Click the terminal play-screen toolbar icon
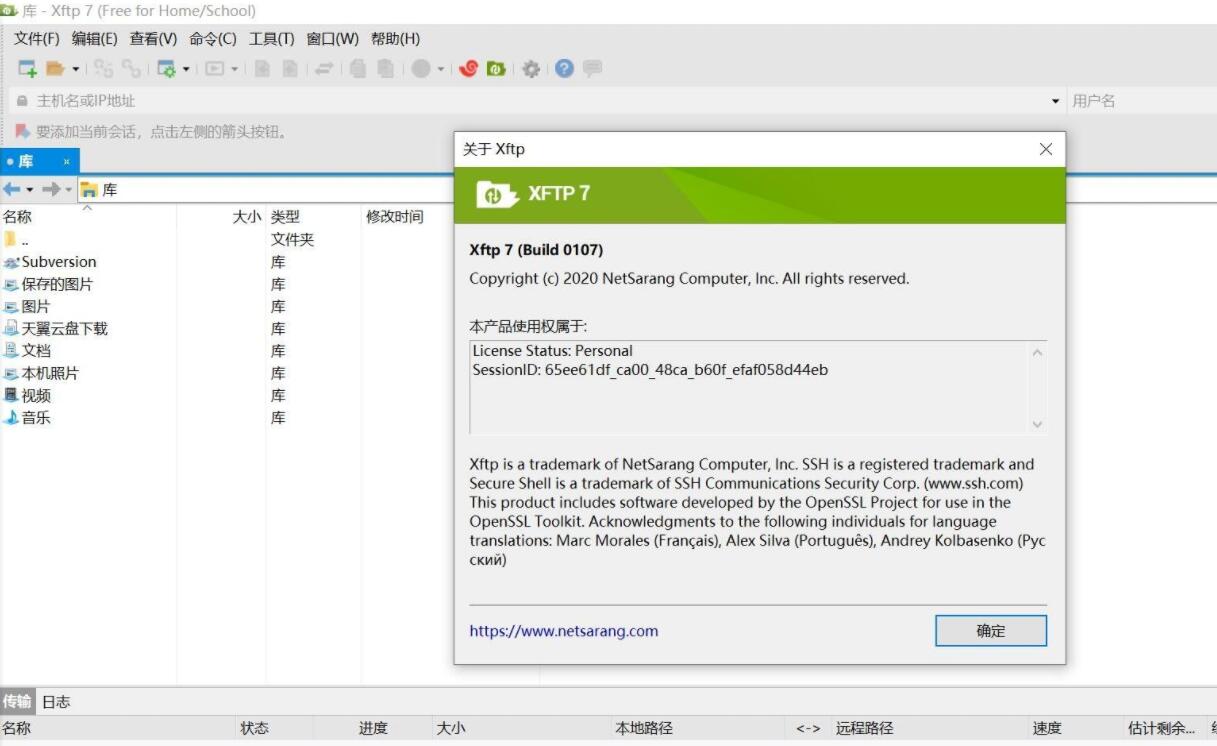Screen dimensions: 1217x746 (x=215, y=69)
